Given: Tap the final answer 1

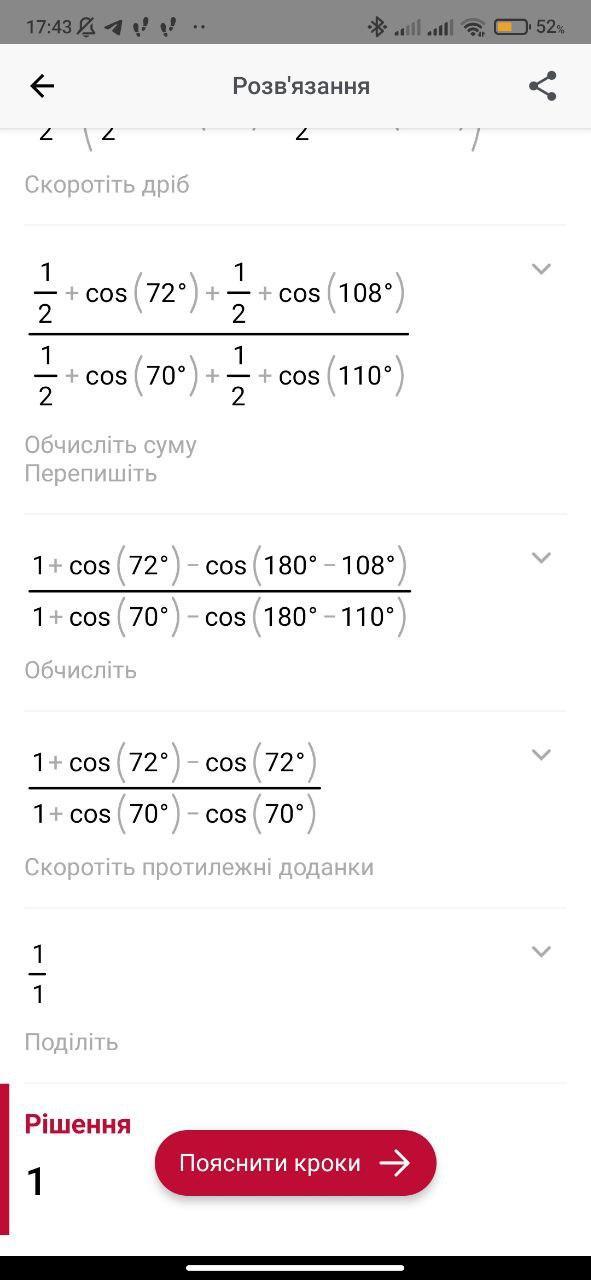Looking at the screenshot, I should pos(36,1182).
